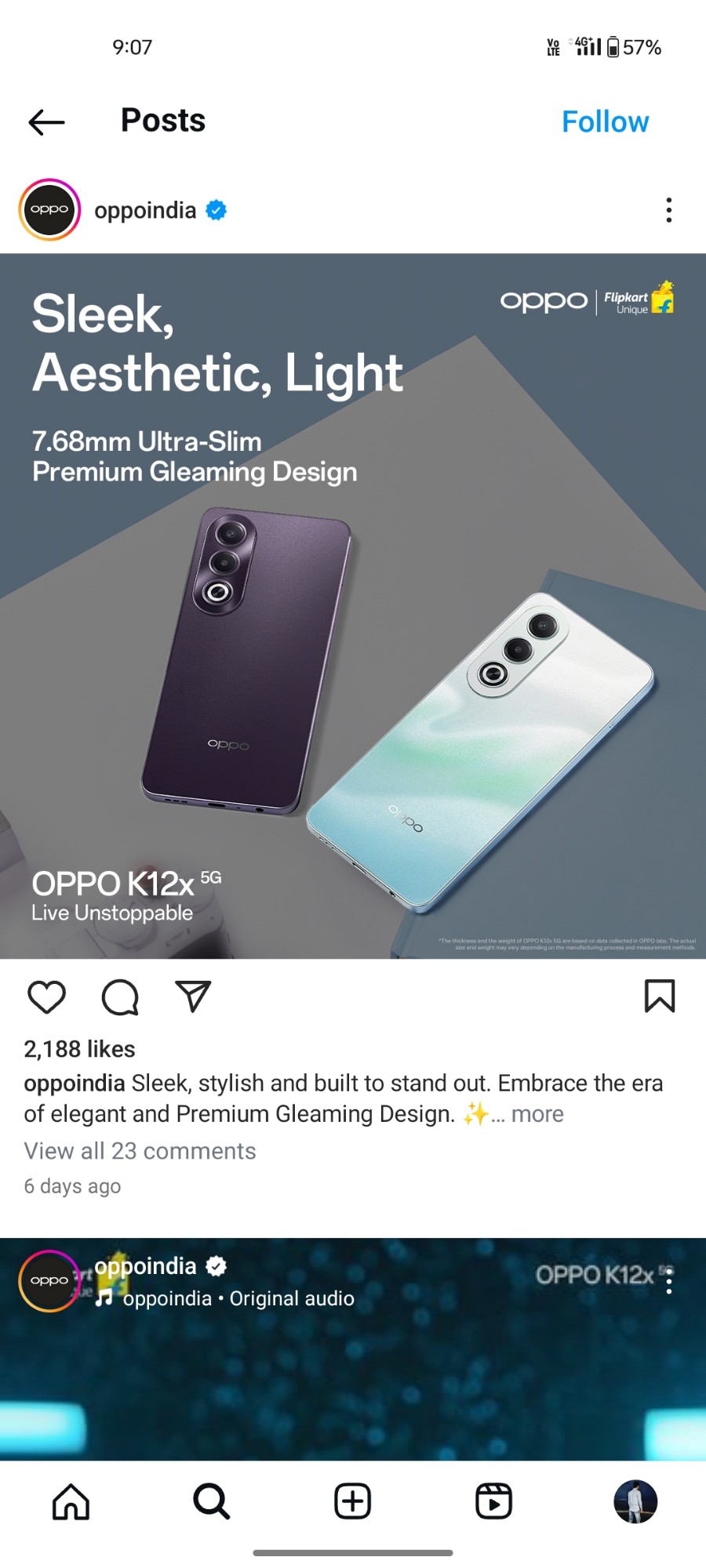View all 23 comments

(140, 1151)
